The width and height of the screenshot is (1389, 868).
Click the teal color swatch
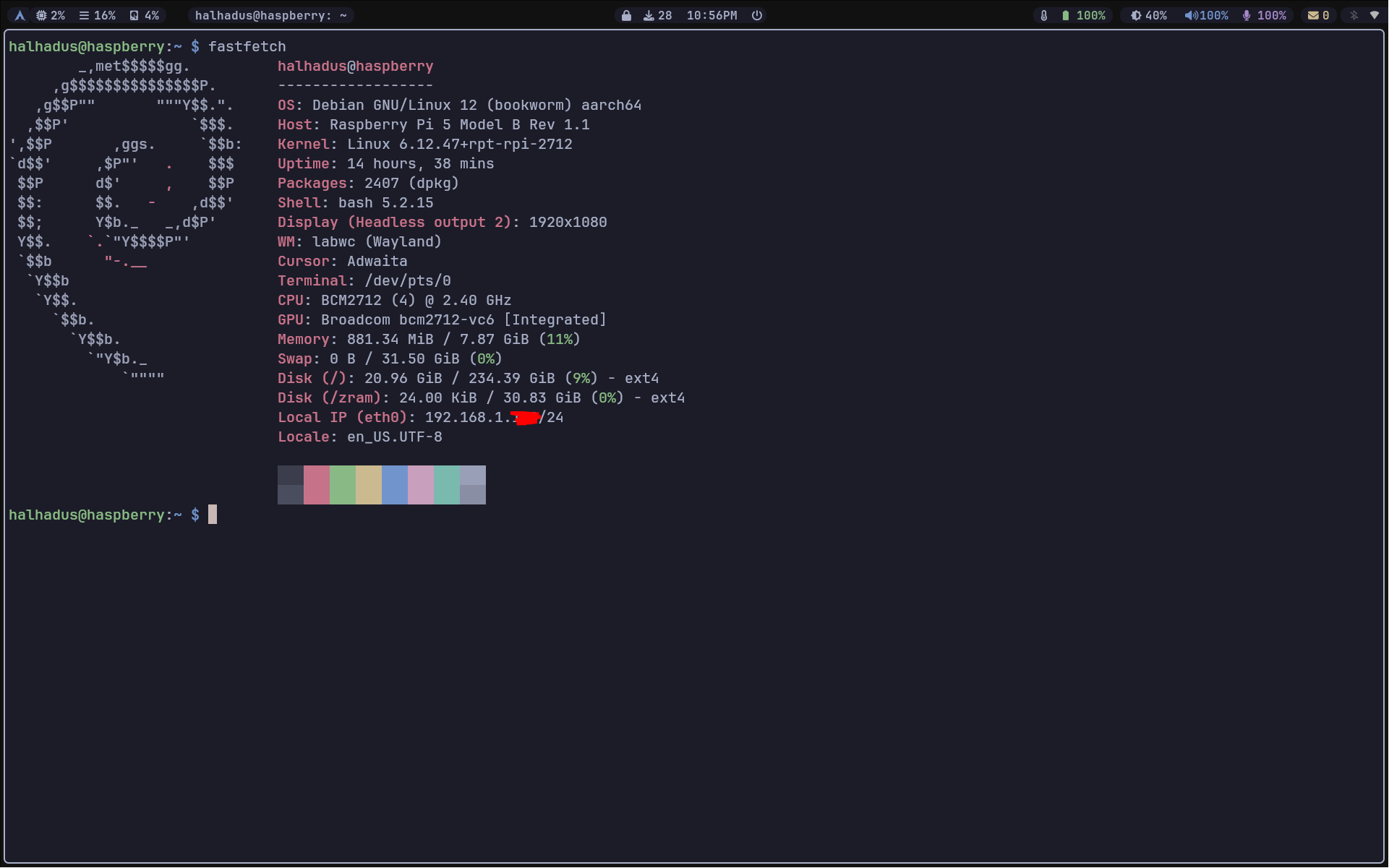coord(447,484)
